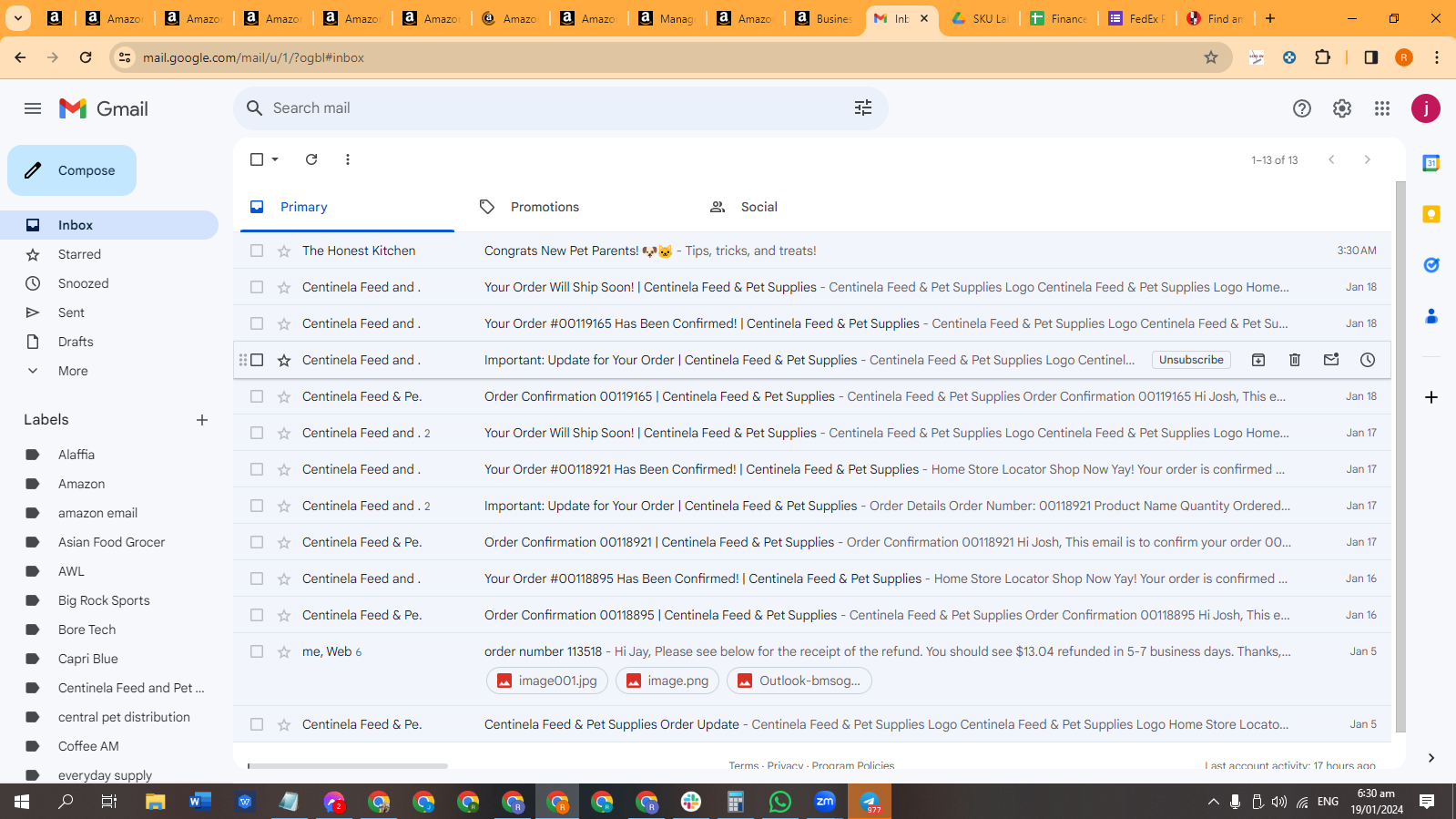The height and width of the screenshot is (819, 1456).
Task: Delete the hovered Important Update email
Action: point(1295,360)
